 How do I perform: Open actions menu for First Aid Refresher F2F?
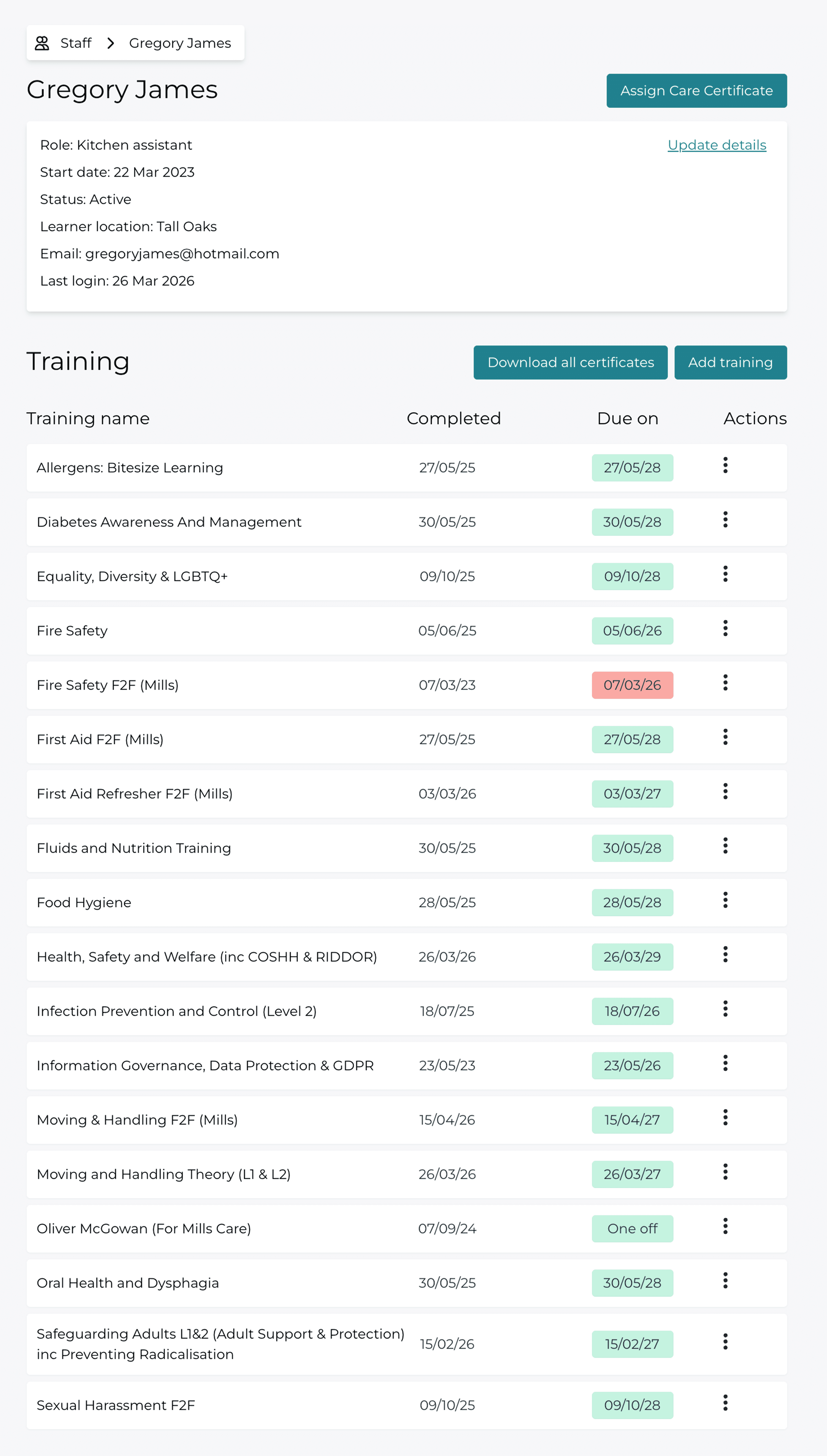(x=725, y=793)
